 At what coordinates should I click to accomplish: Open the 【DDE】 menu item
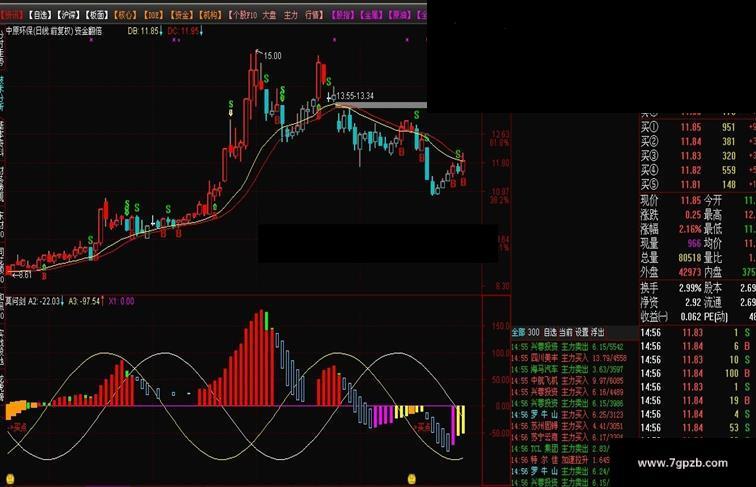click(153, 15)
